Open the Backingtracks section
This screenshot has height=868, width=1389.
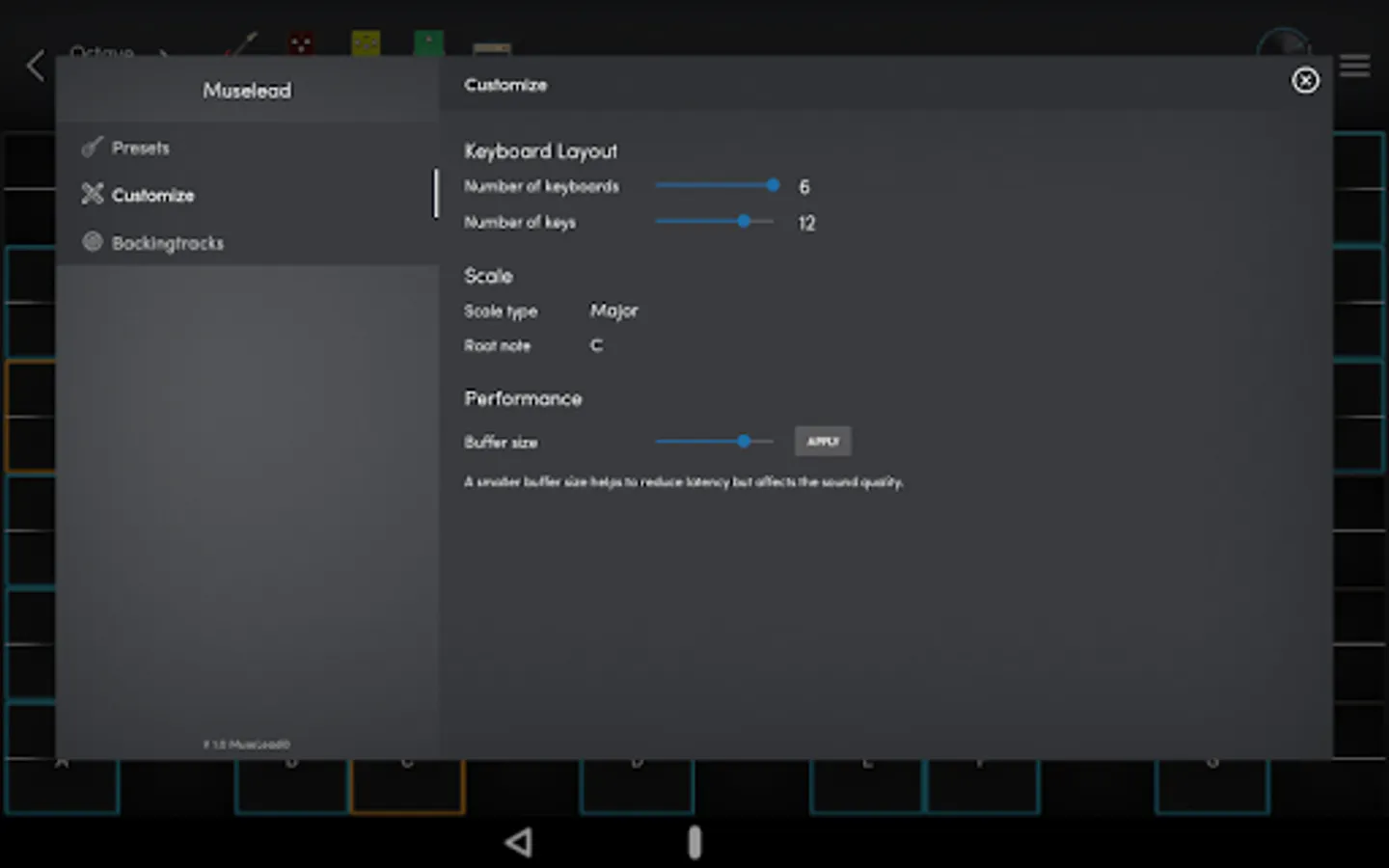point(247,242)
